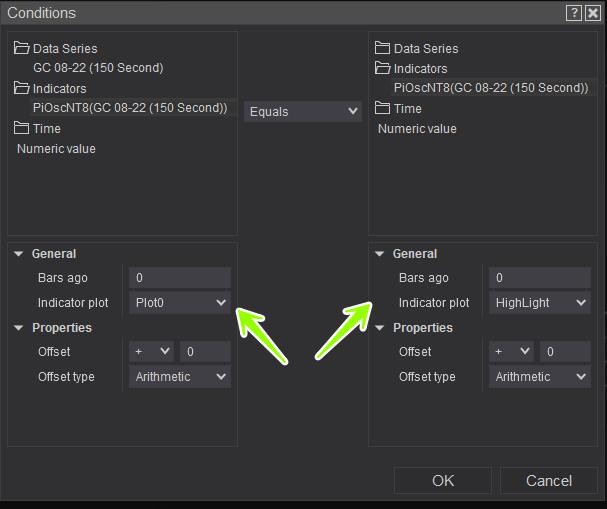Click right panel Time folder icon
The image size is (607, 509).
click(382, 108)
